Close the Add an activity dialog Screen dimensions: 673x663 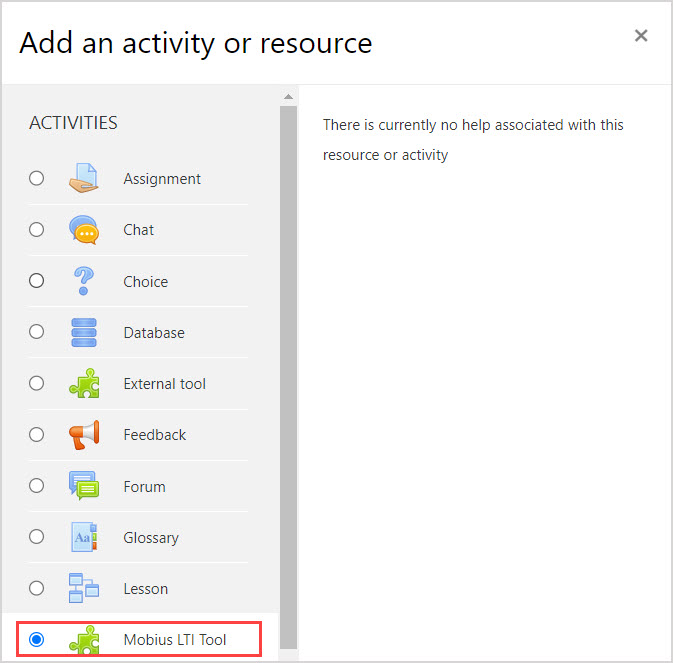641,36
